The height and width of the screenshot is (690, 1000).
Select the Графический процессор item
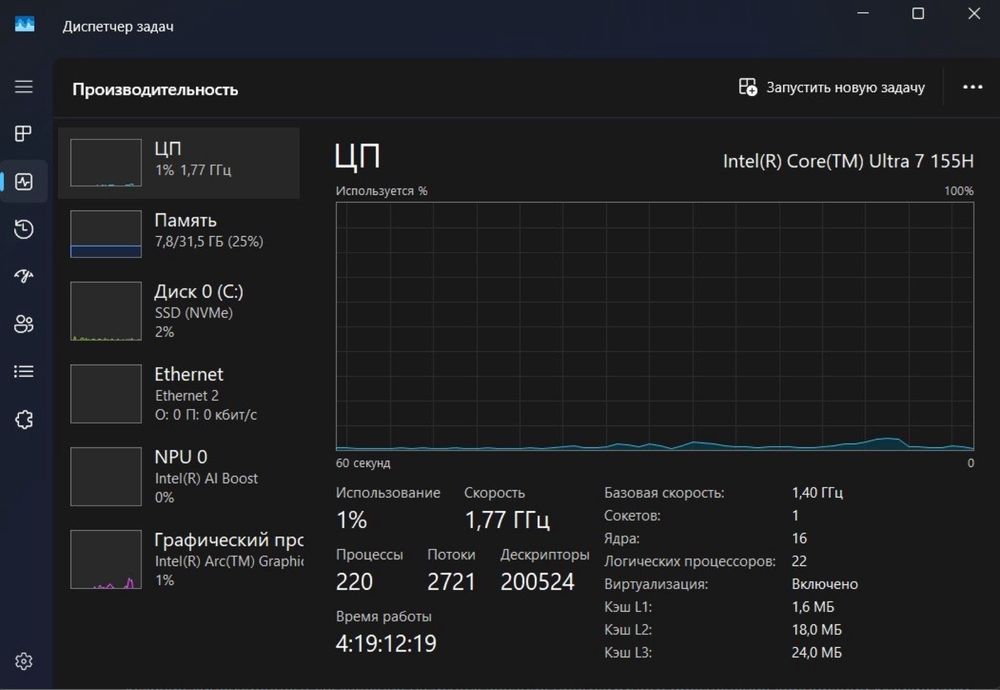(179, 559)
